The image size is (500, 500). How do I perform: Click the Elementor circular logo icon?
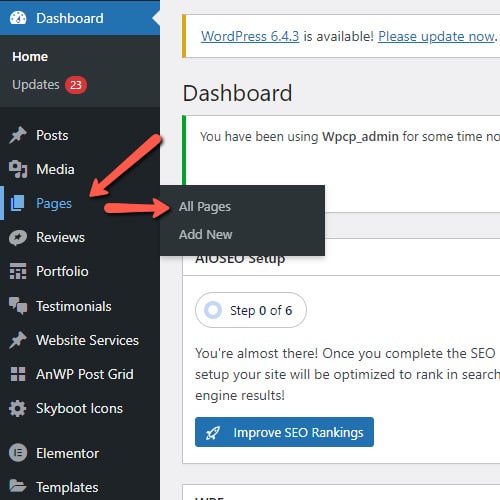(x=18, y=453)
